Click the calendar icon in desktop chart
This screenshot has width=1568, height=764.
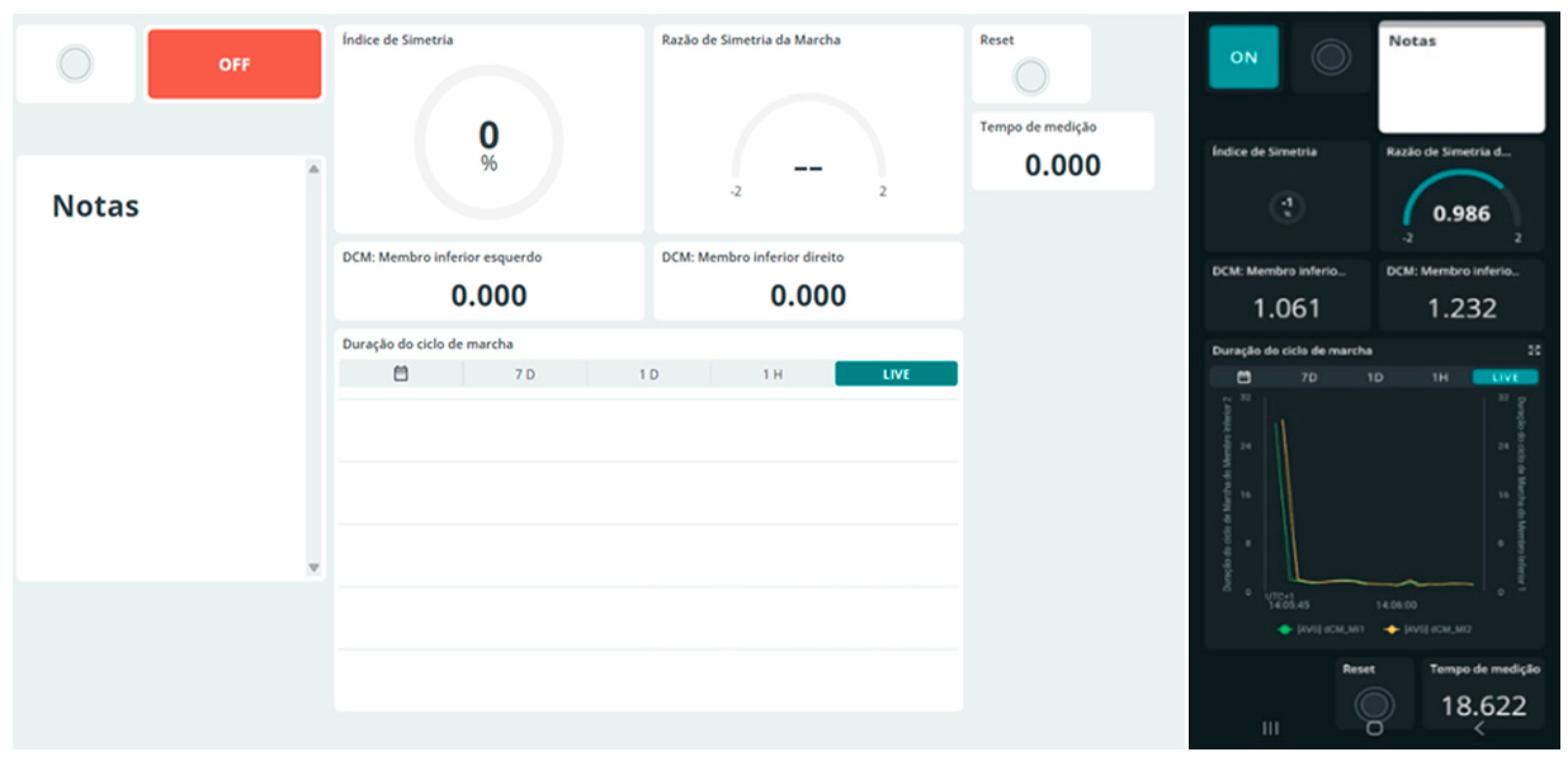click(400, 373)
